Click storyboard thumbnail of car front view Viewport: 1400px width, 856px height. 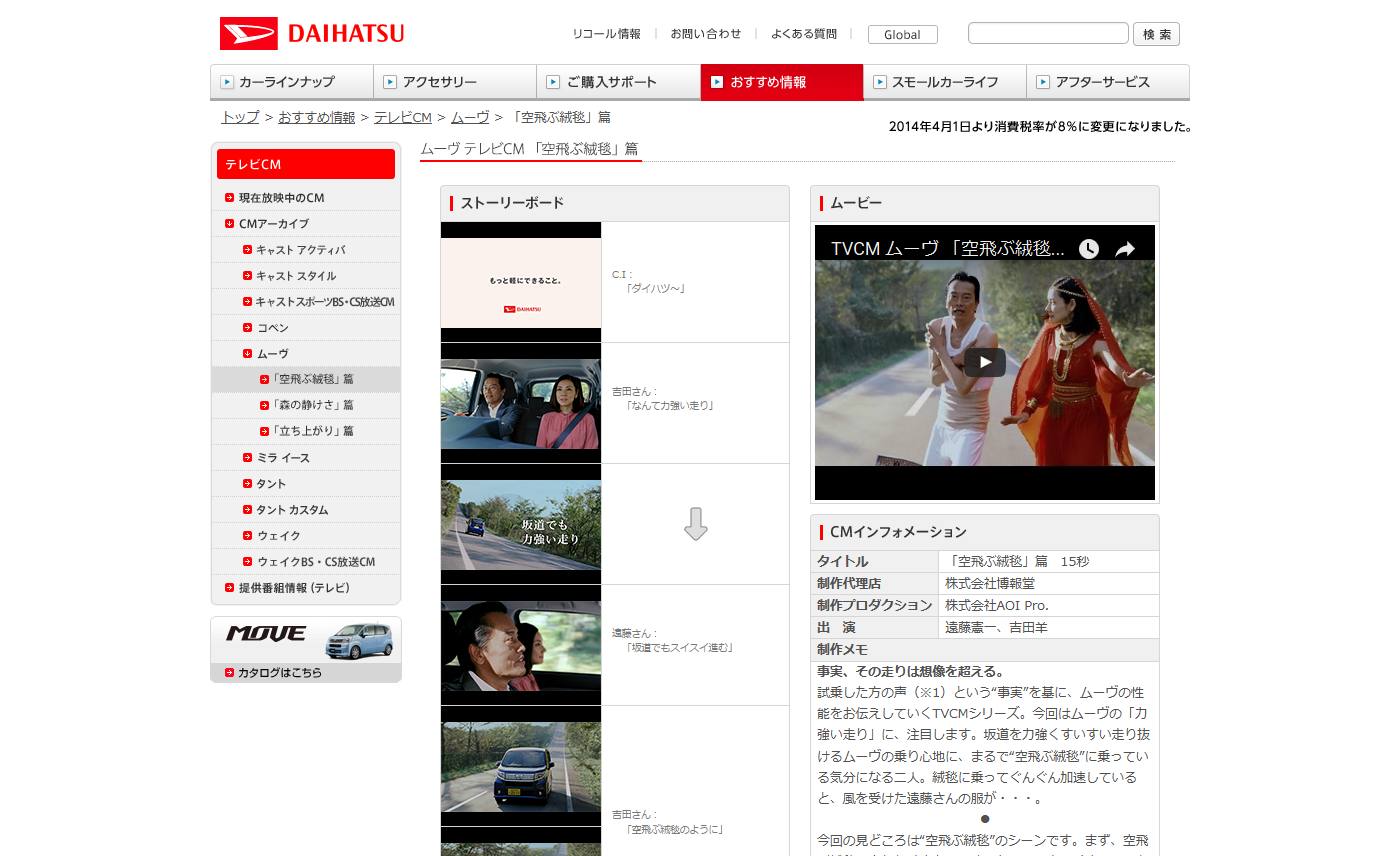(521, 766)
